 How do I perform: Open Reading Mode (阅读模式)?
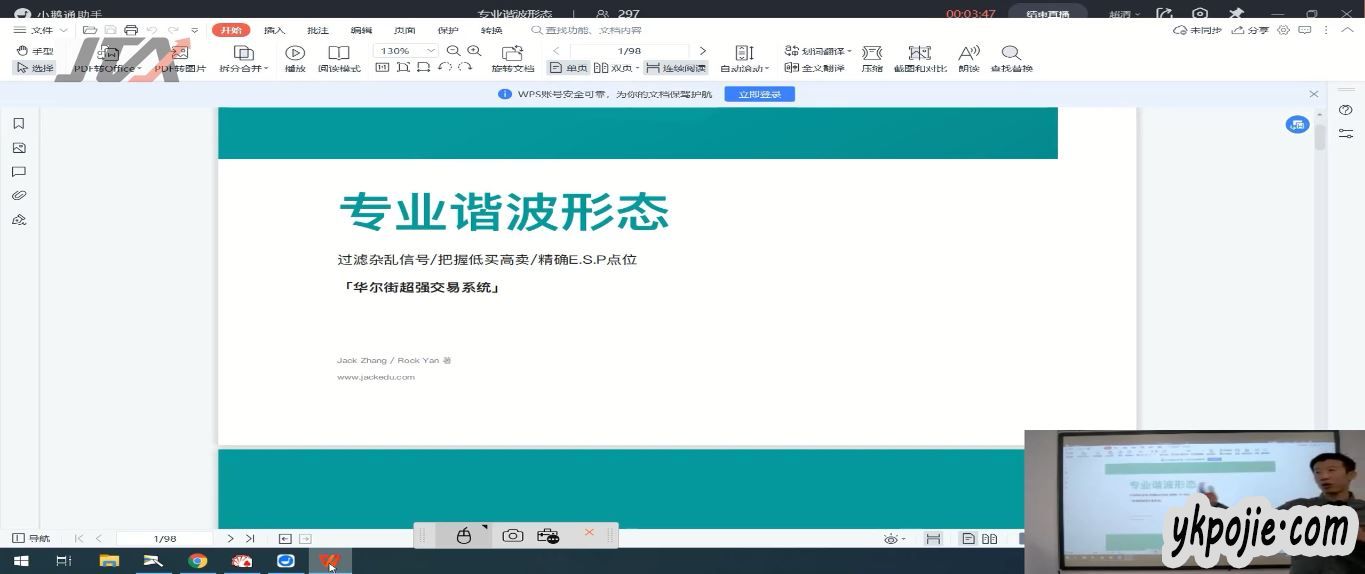click(x=339, y=53)
